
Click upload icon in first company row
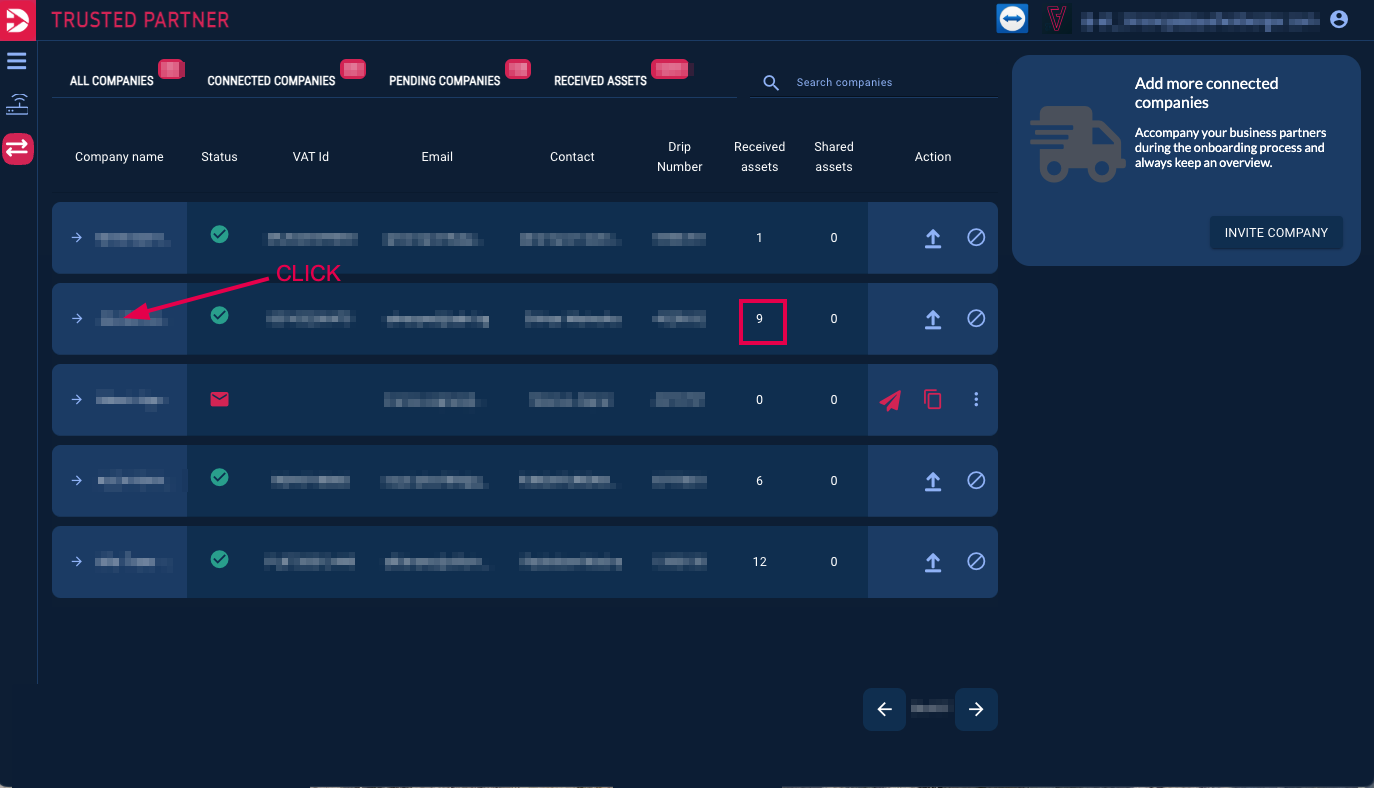[x=932, y=238]
